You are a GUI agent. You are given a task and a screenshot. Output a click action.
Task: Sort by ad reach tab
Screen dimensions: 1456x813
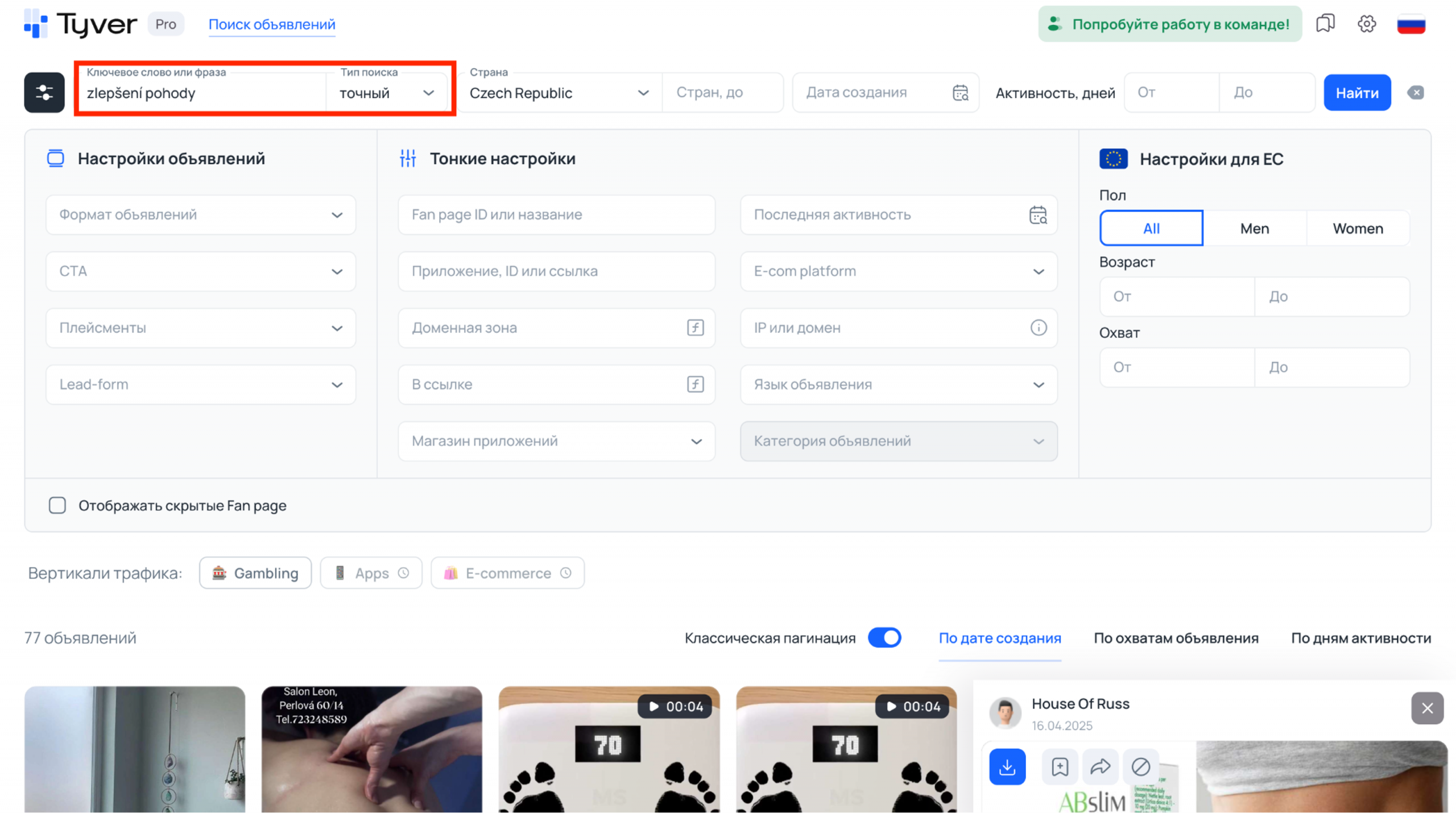pyautogui.click(x=1176, y=638)
